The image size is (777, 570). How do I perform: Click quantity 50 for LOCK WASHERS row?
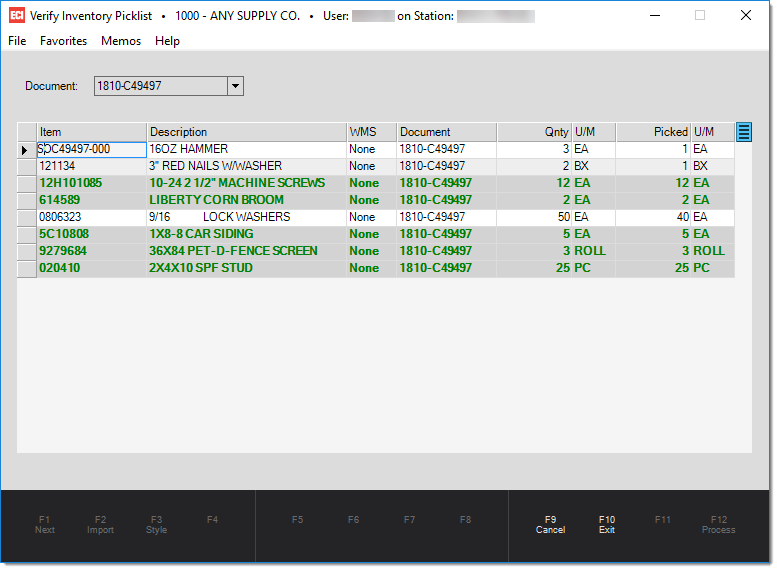535,217
